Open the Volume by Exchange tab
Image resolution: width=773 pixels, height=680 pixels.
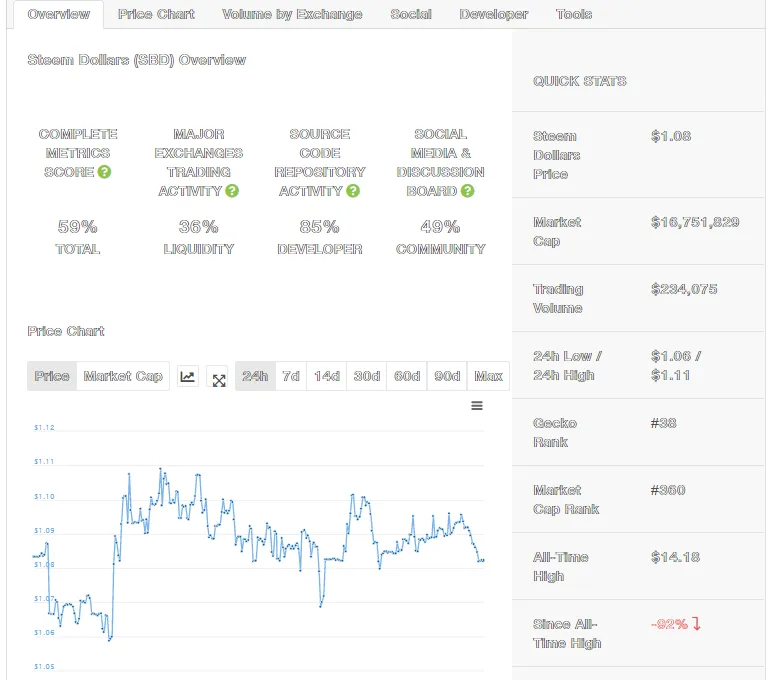click(292, 14)
